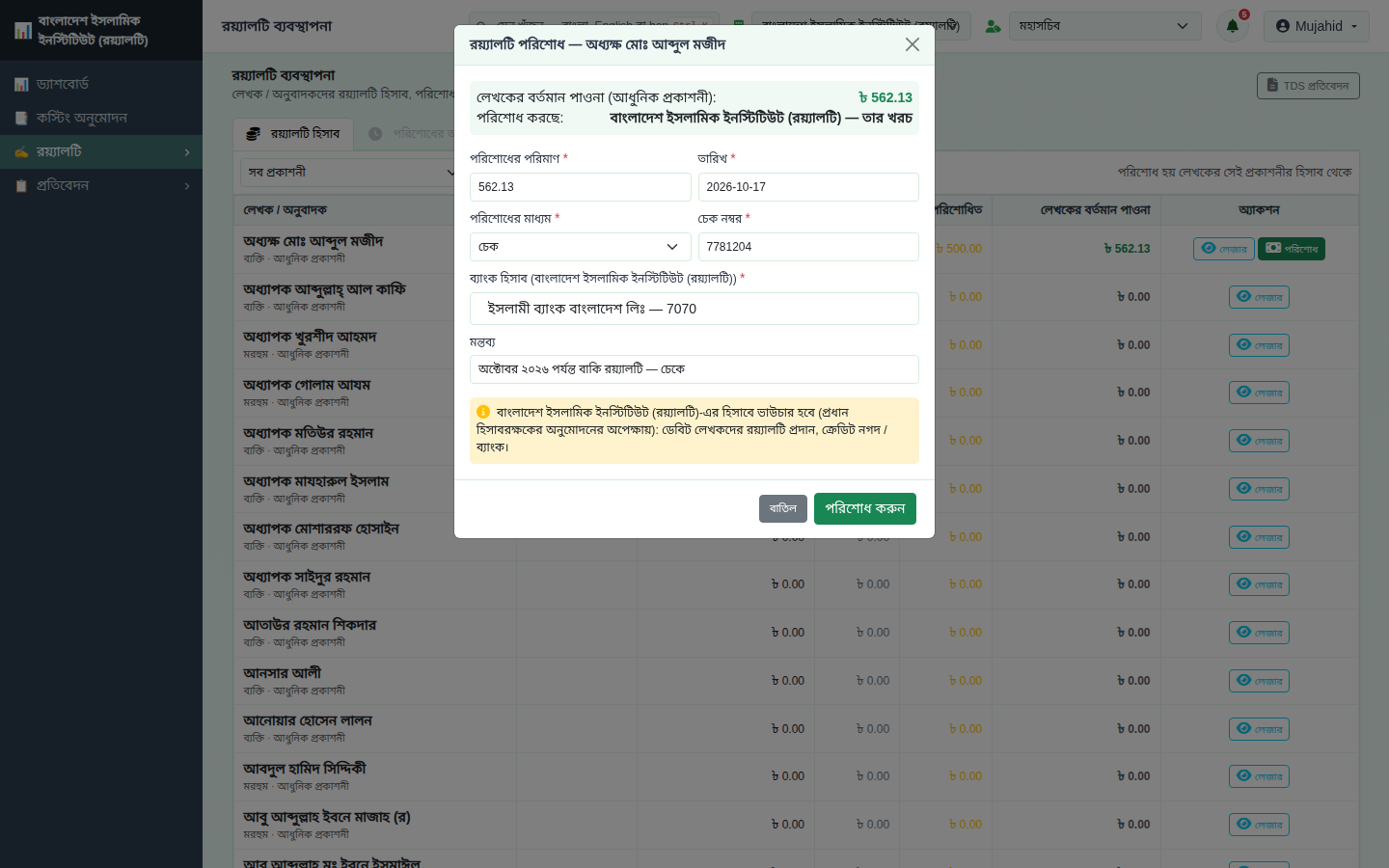Click the Dashboard icon in sidebar
1389x868 pixels.
point(21,84)
